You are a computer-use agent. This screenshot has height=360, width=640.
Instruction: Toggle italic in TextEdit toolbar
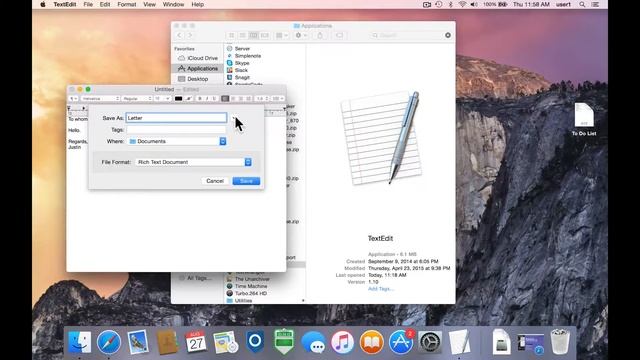click(207, 99)
